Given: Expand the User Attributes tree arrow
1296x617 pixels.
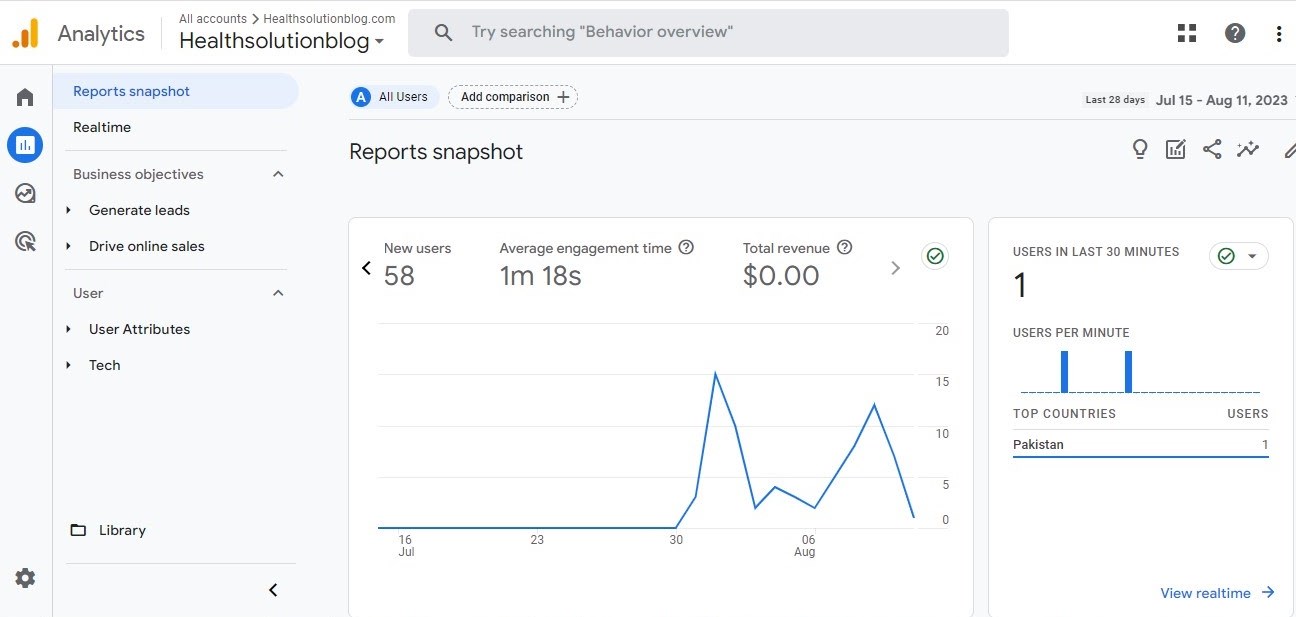Looking at the screenshot, I should 68,329.
